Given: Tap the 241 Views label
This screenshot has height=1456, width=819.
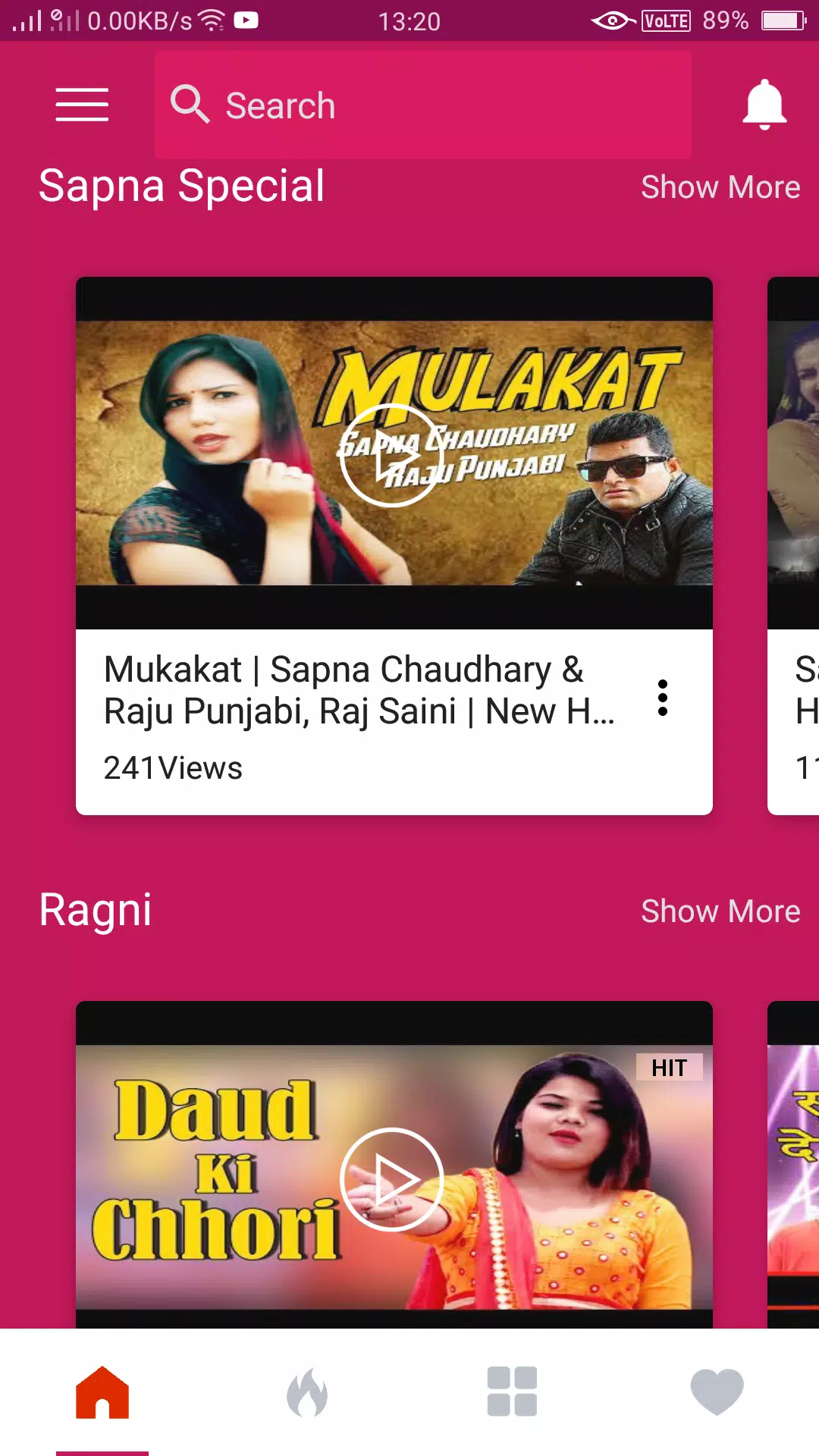Looking at the screenshot, I should 173,767.
